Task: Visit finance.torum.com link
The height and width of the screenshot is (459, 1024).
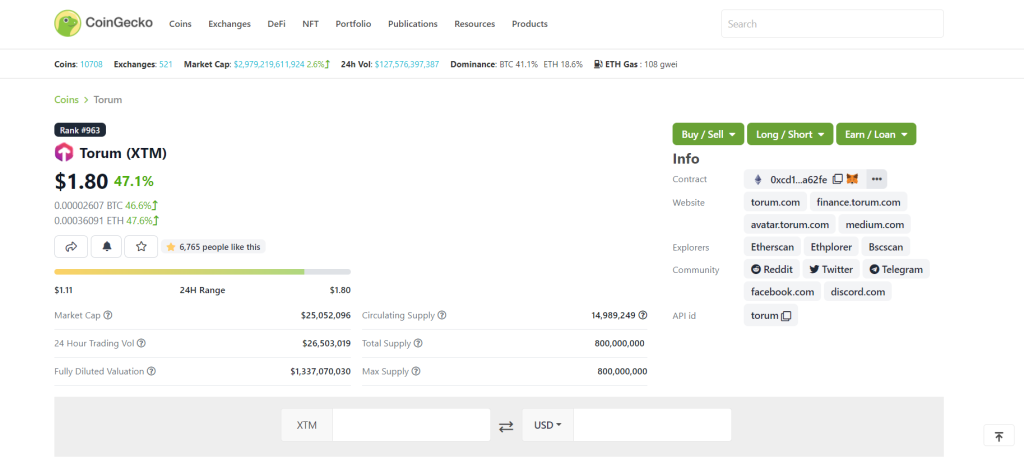Action: tap(859, 202)
